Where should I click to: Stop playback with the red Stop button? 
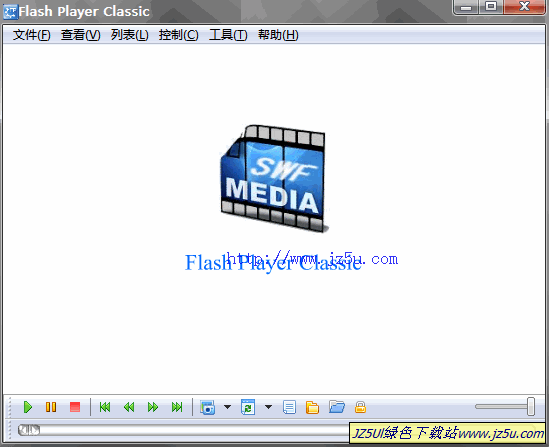coord(75,407)
